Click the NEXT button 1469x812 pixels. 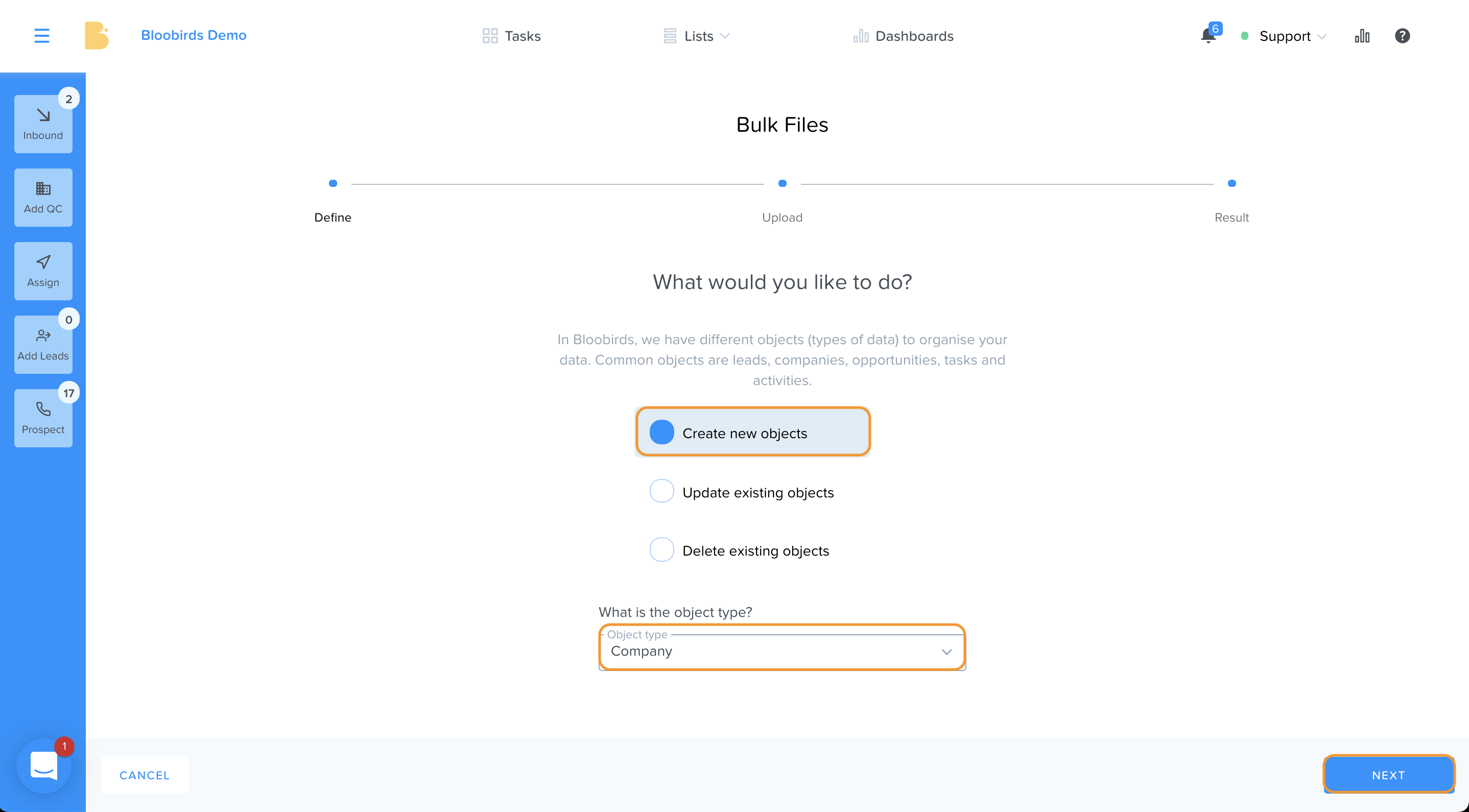(x=1388, y=774)
